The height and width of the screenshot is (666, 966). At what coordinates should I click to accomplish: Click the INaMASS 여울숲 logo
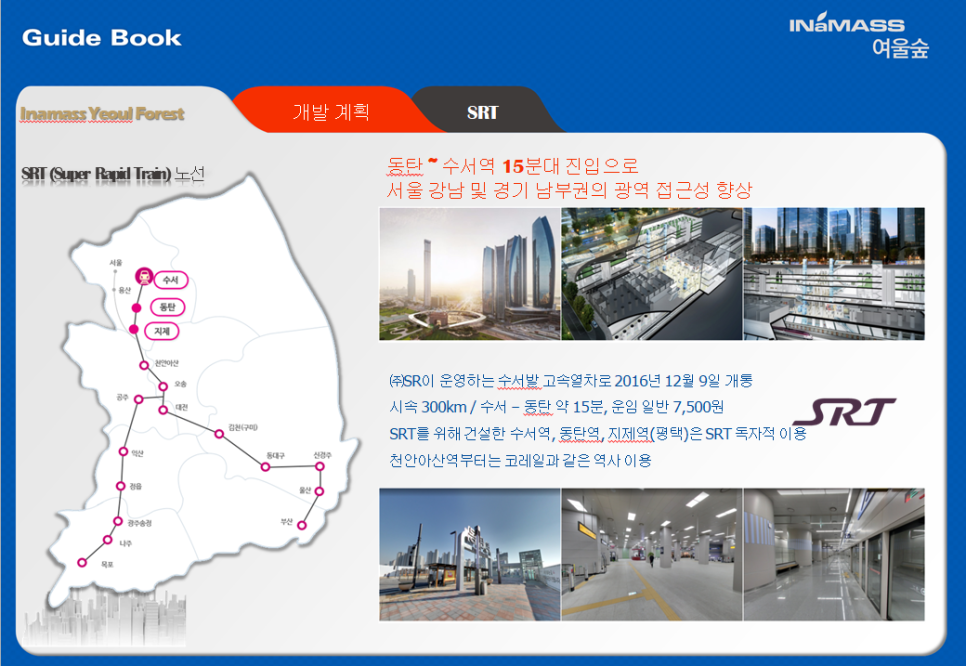click(859, 36)
